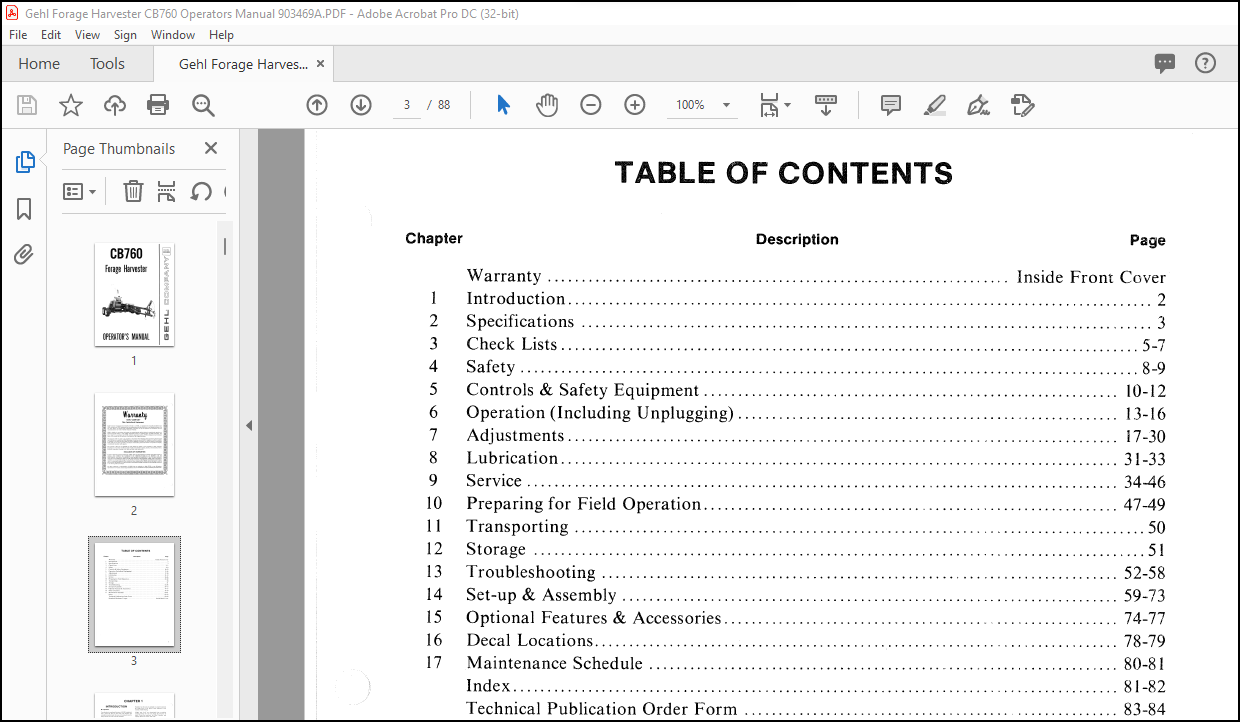1240x722 pixels.
Task: Open the Sign menu
Action: (x=125, y=34)
